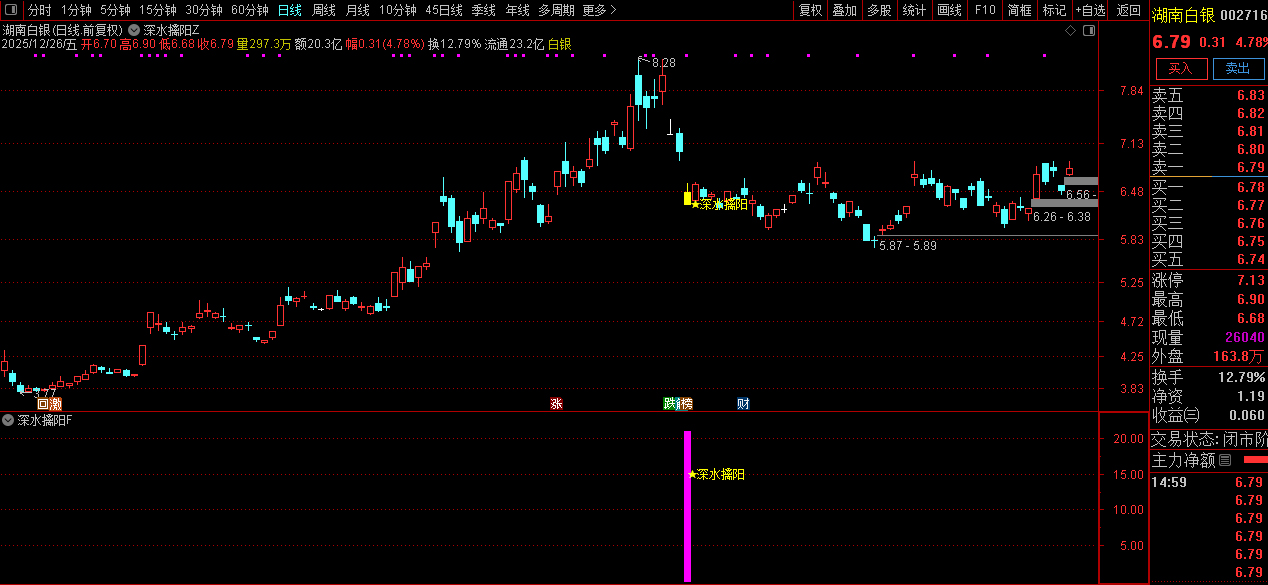This screenshot has width=1268, height=585.
Task: Open F10 company info
Action: 985,10
